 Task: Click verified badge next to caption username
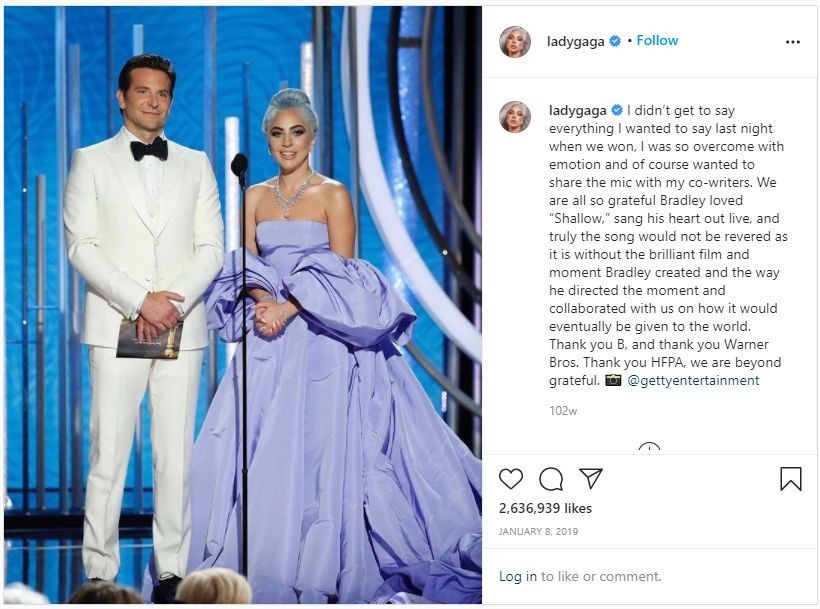[x=617, y=110]
